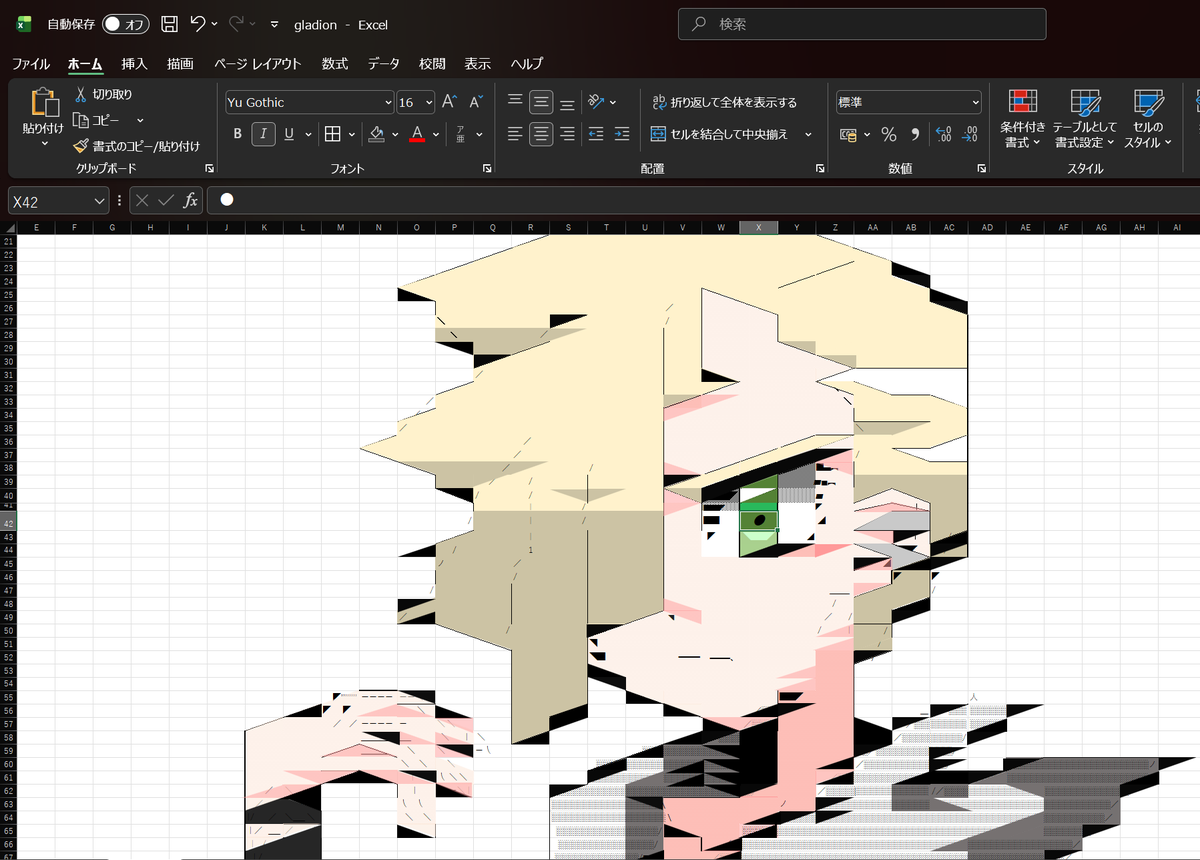Switch to the 挿入 tab

(x=134, y=64)
